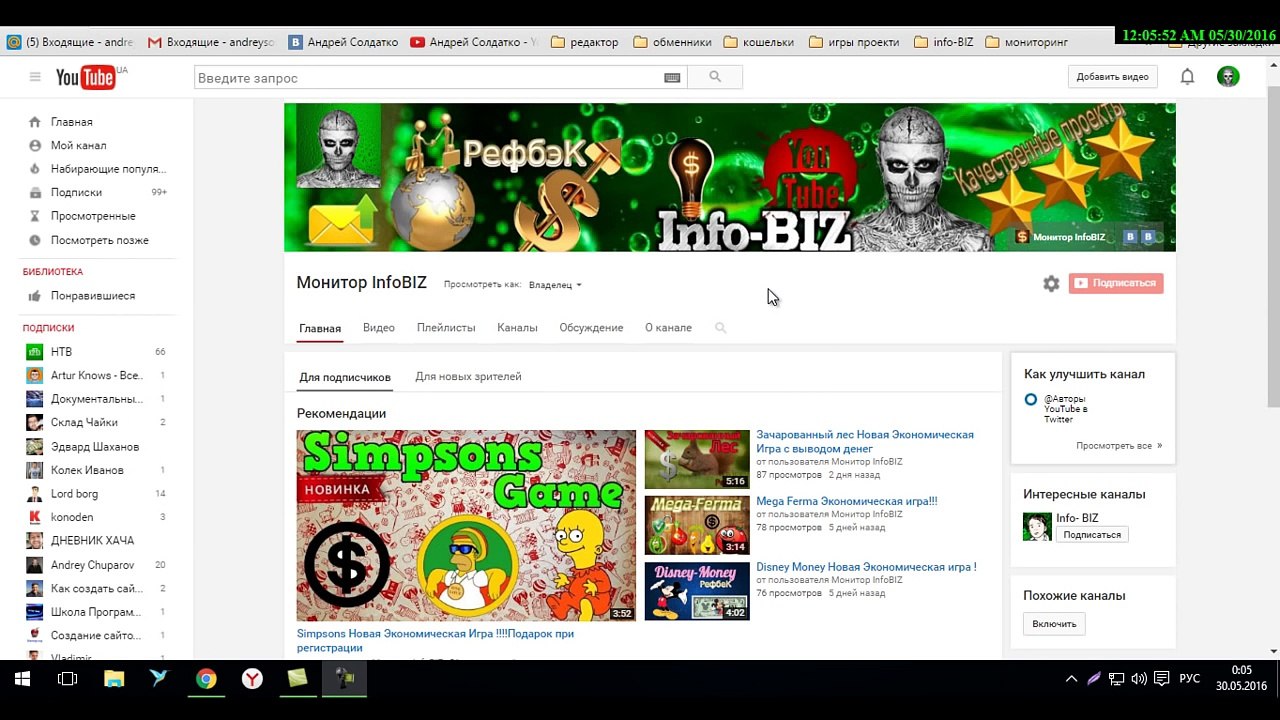This screenshot has height=720, width=1280.
Task: Subscribe to Info- BIZ channel
Action: point(1092,535)
